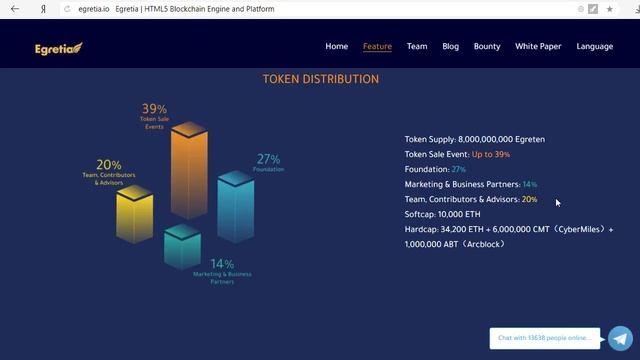Open the Yandex home button

[x=43, y=9]
